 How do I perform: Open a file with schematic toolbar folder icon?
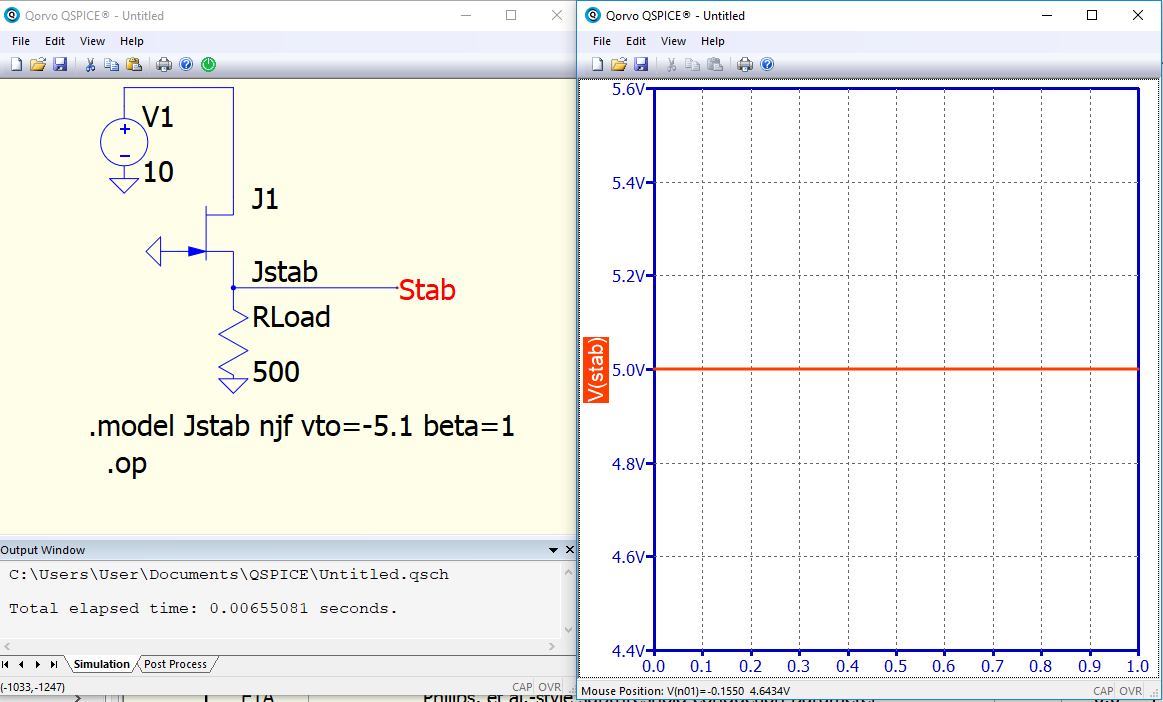coord(38,65)
